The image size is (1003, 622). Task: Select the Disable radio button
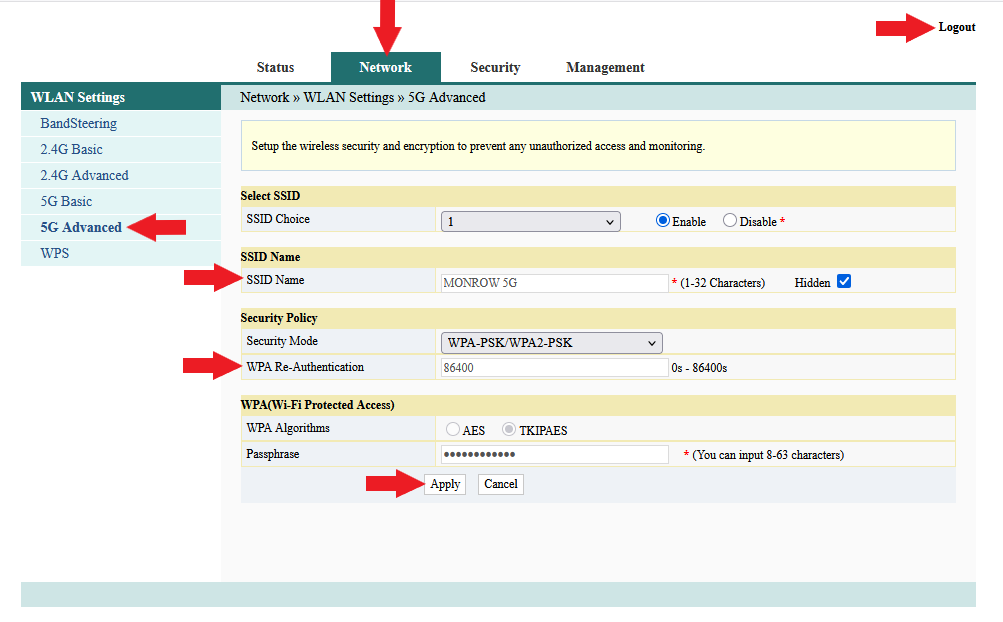coord(730,221)
